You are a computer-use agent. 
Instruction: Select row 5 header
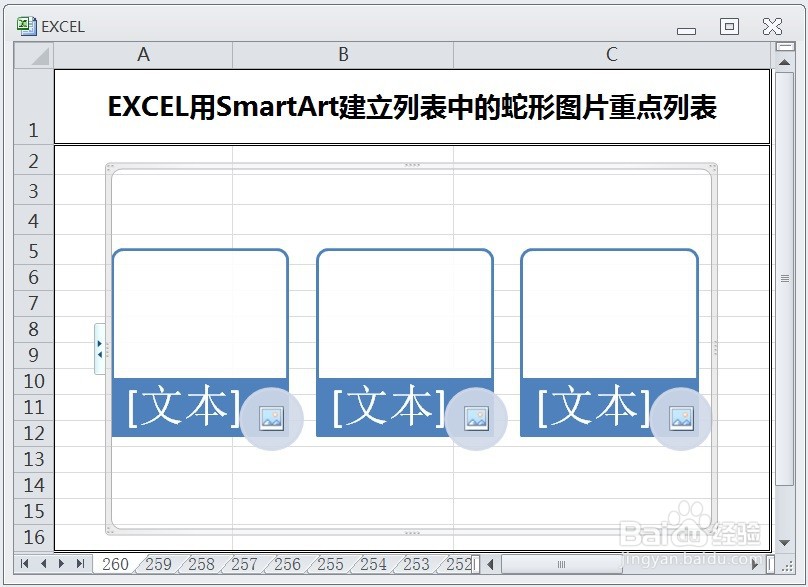33,251
